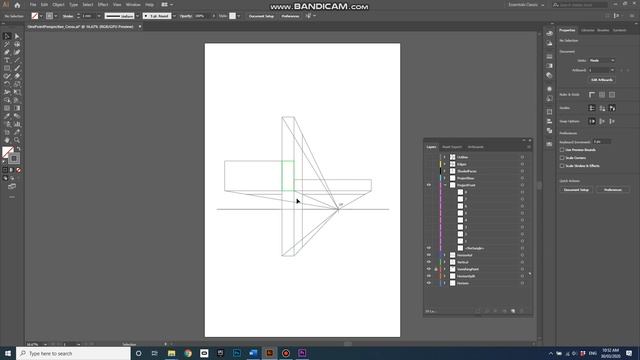This screenshot has width=640, height=360.
Task: Click the Stroke color swatch in the control bar
Action: (49, 16)
